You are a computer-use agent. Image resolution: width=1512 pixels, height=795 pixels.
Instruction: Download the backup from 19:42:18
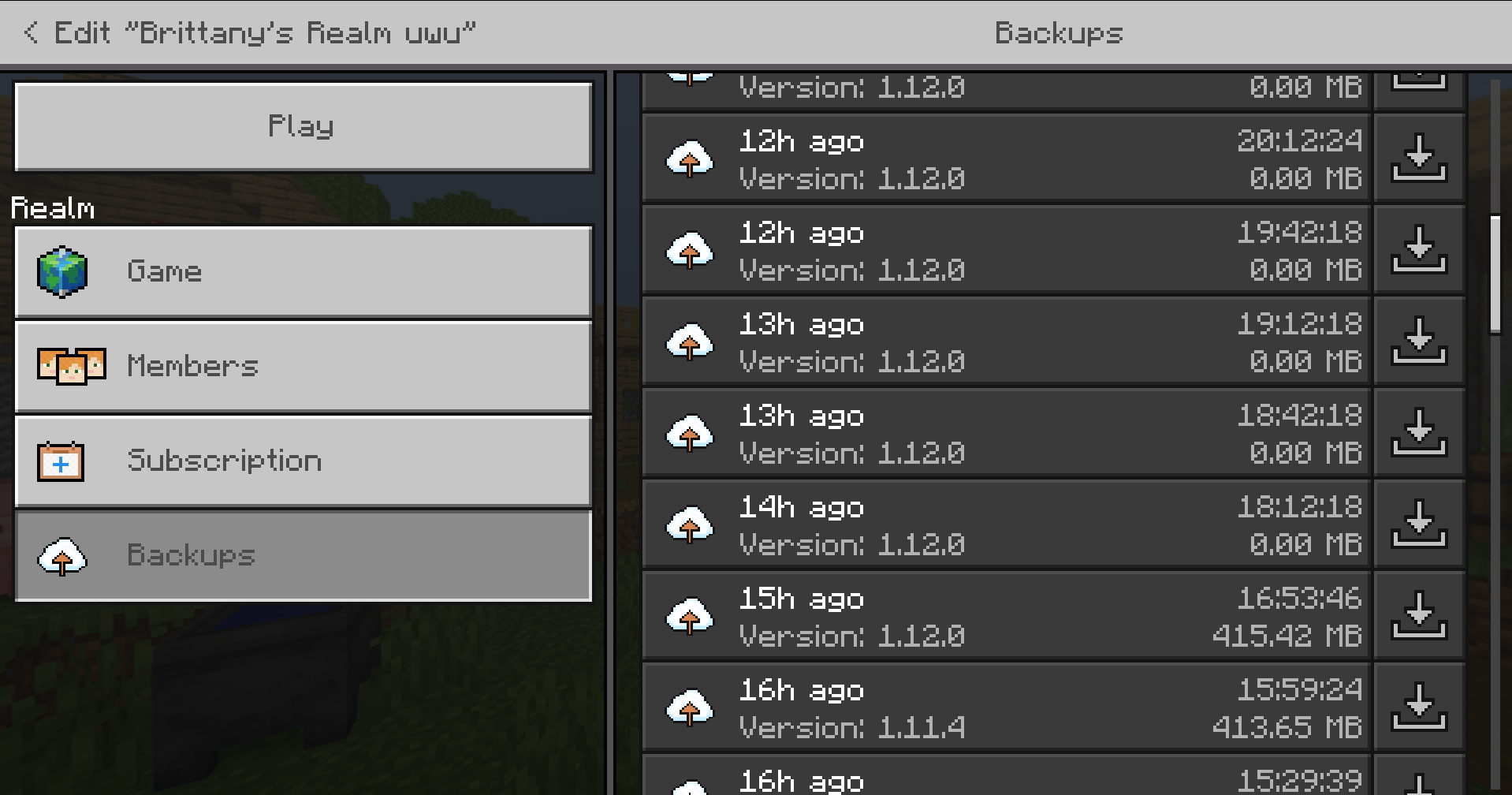1419,249
